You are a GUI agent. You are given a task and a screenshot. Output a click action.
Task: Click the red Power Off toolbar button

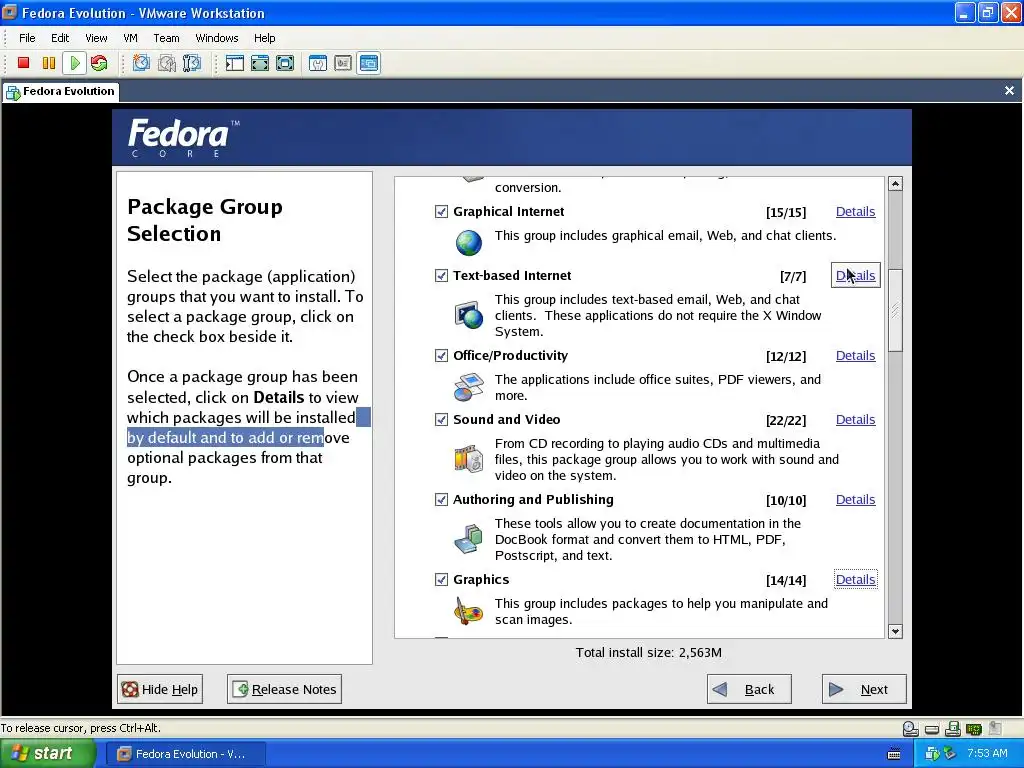tap(24, 63)
